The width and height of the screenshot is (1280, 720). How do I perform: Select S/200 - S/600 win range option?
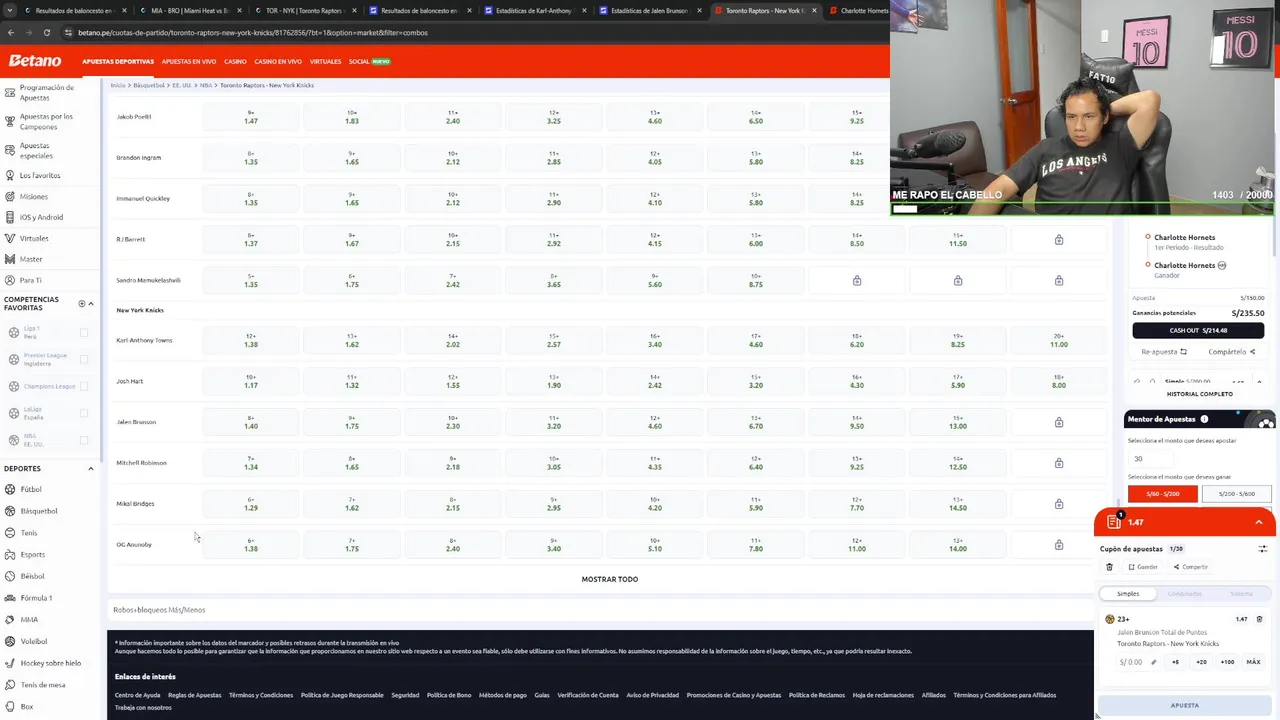(1236, 494)
